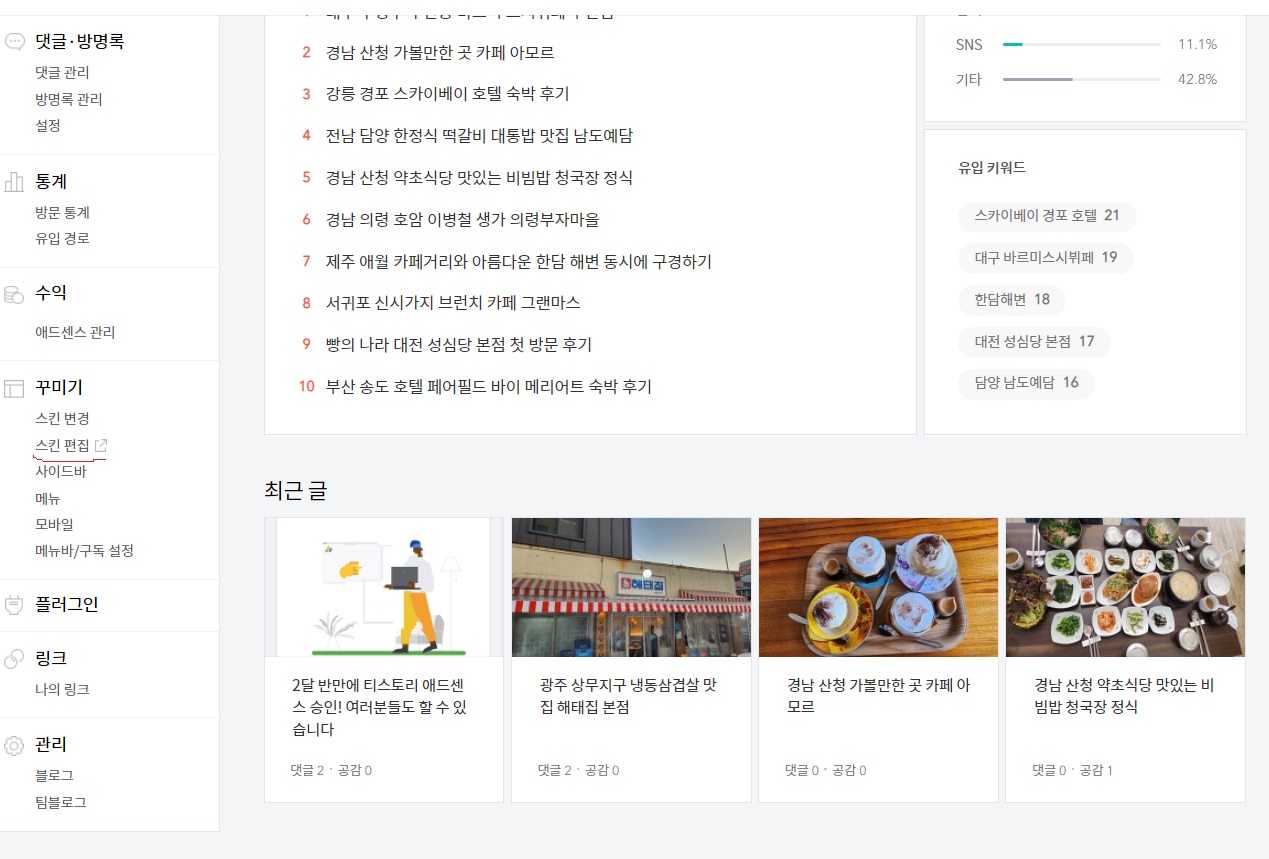Open 나의 링크 menu item
Image resolution: width=1269 pixels, height=859 pixels.
pos(62,690)
